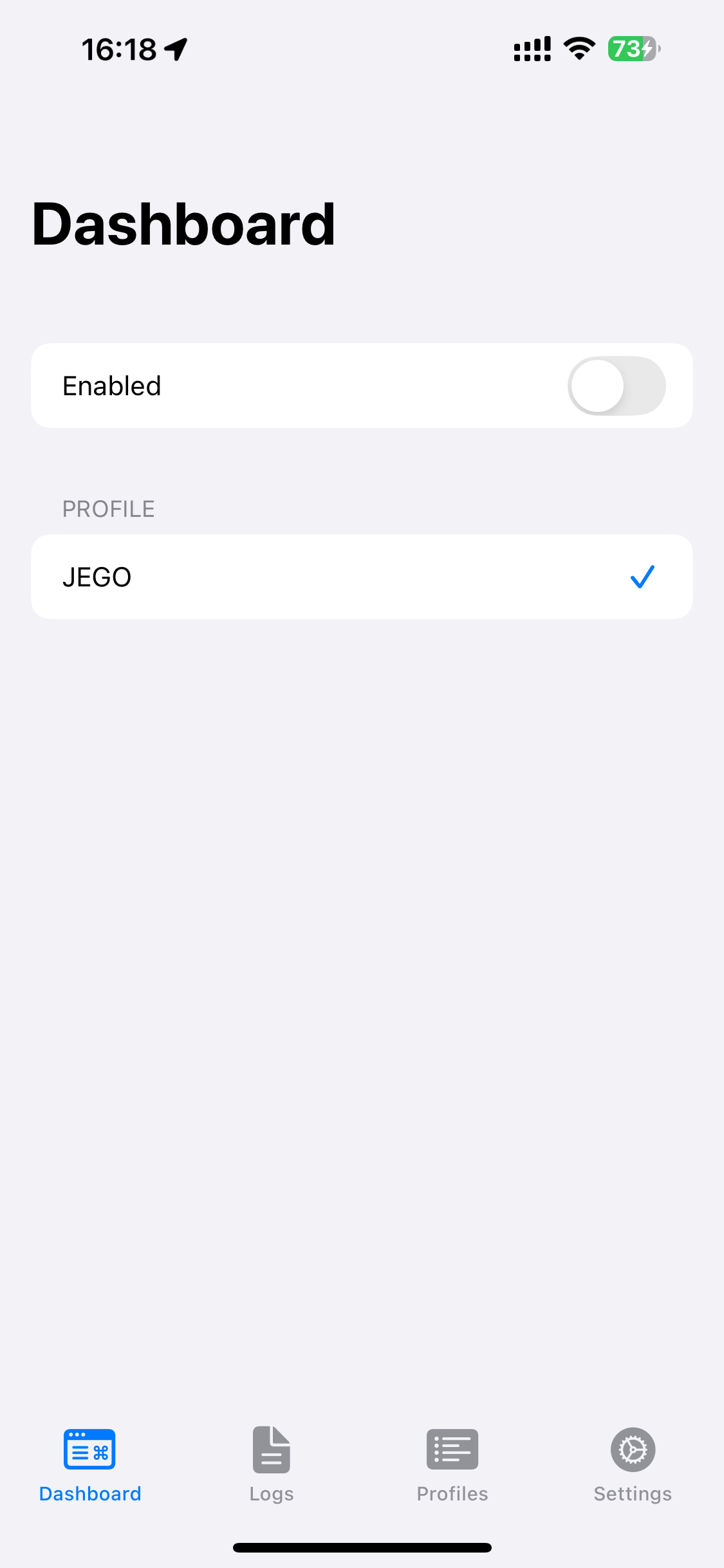Viewport: 724px width, 1568px height.
Task: Open the Profiles list icon
Action: (452, 1450)
